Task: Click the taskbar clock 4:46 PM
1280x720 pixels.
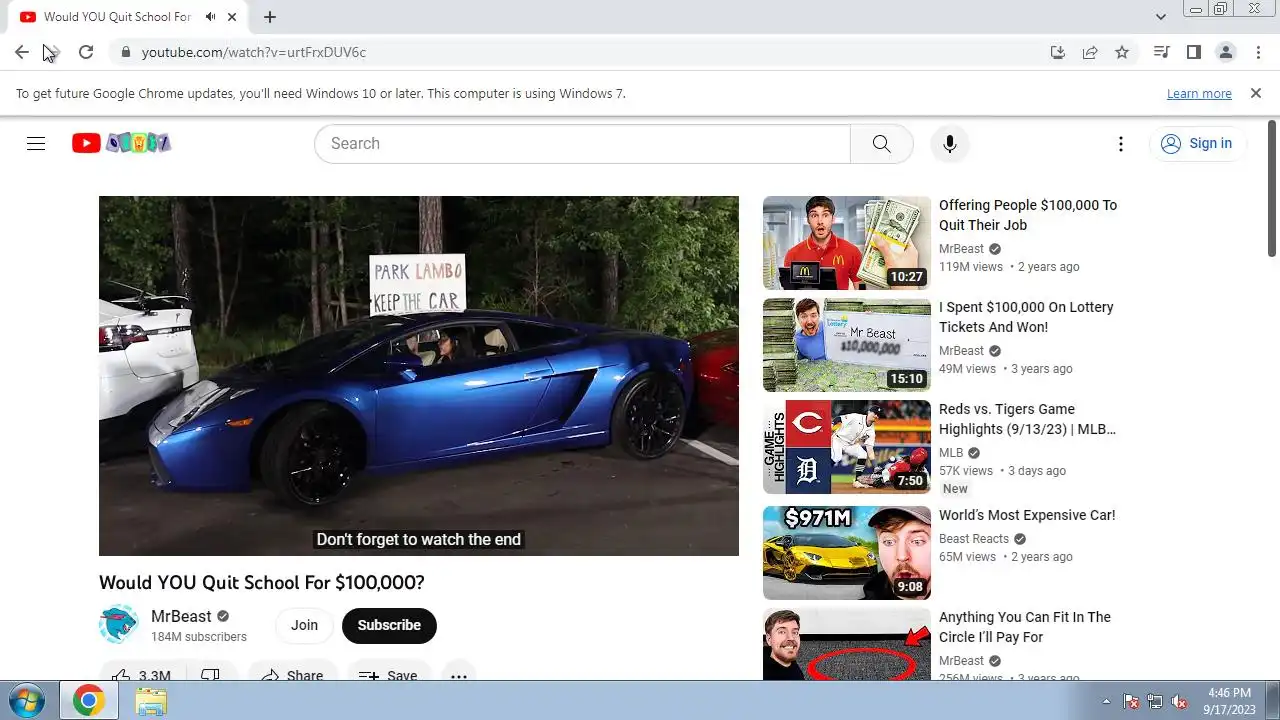Action: coord(1229,692)
